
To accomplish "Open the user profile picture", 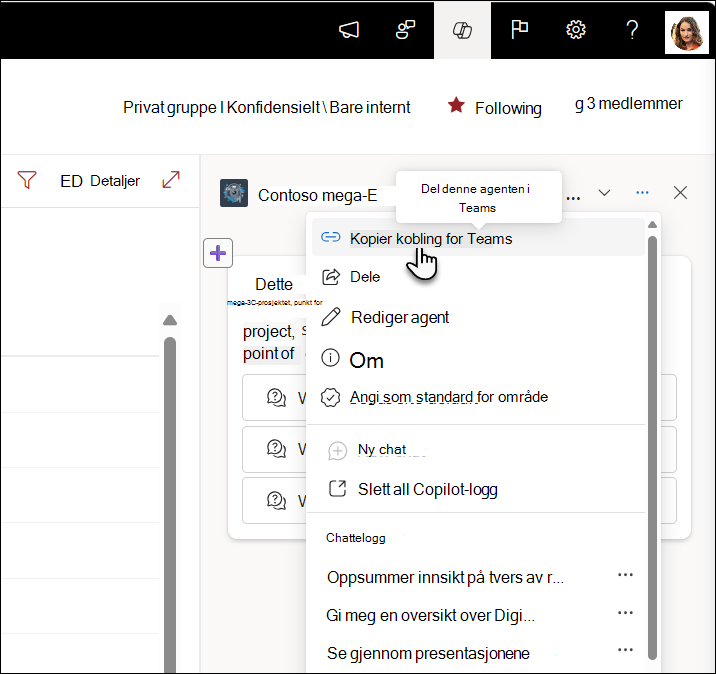I will (686, 32).
